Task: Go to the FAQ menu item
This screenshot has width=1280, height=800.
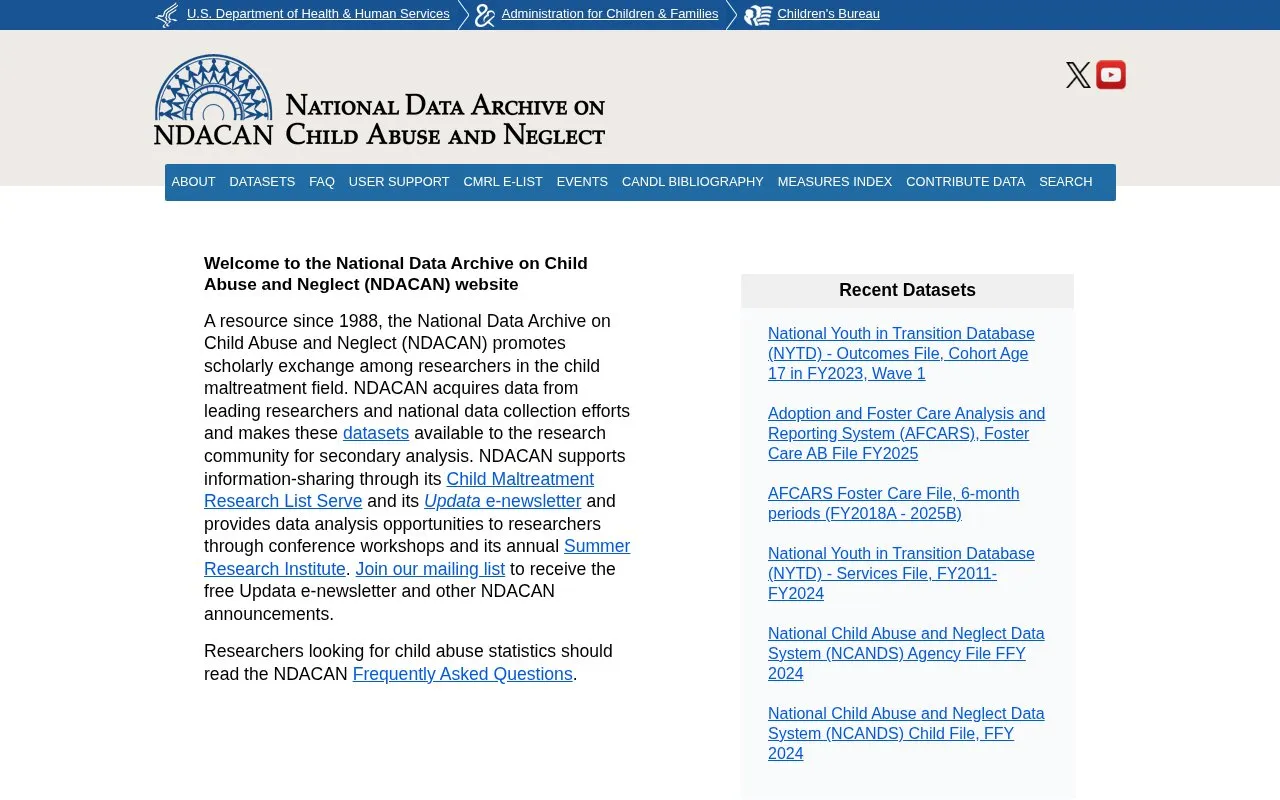Action: click(x=322, y=182)
